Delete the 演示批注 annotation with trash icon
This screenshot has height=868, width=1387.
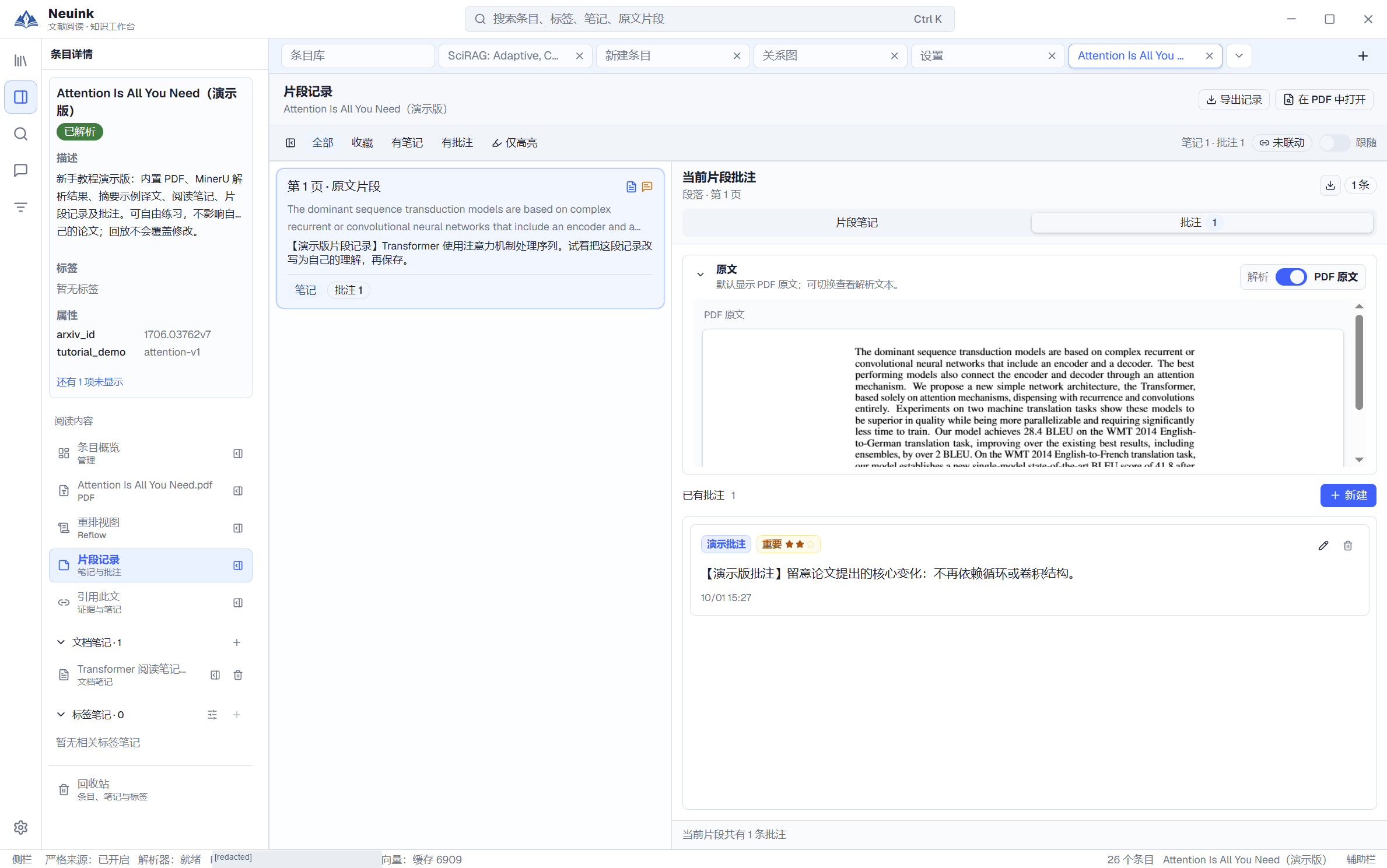(x=1348, y=546)
